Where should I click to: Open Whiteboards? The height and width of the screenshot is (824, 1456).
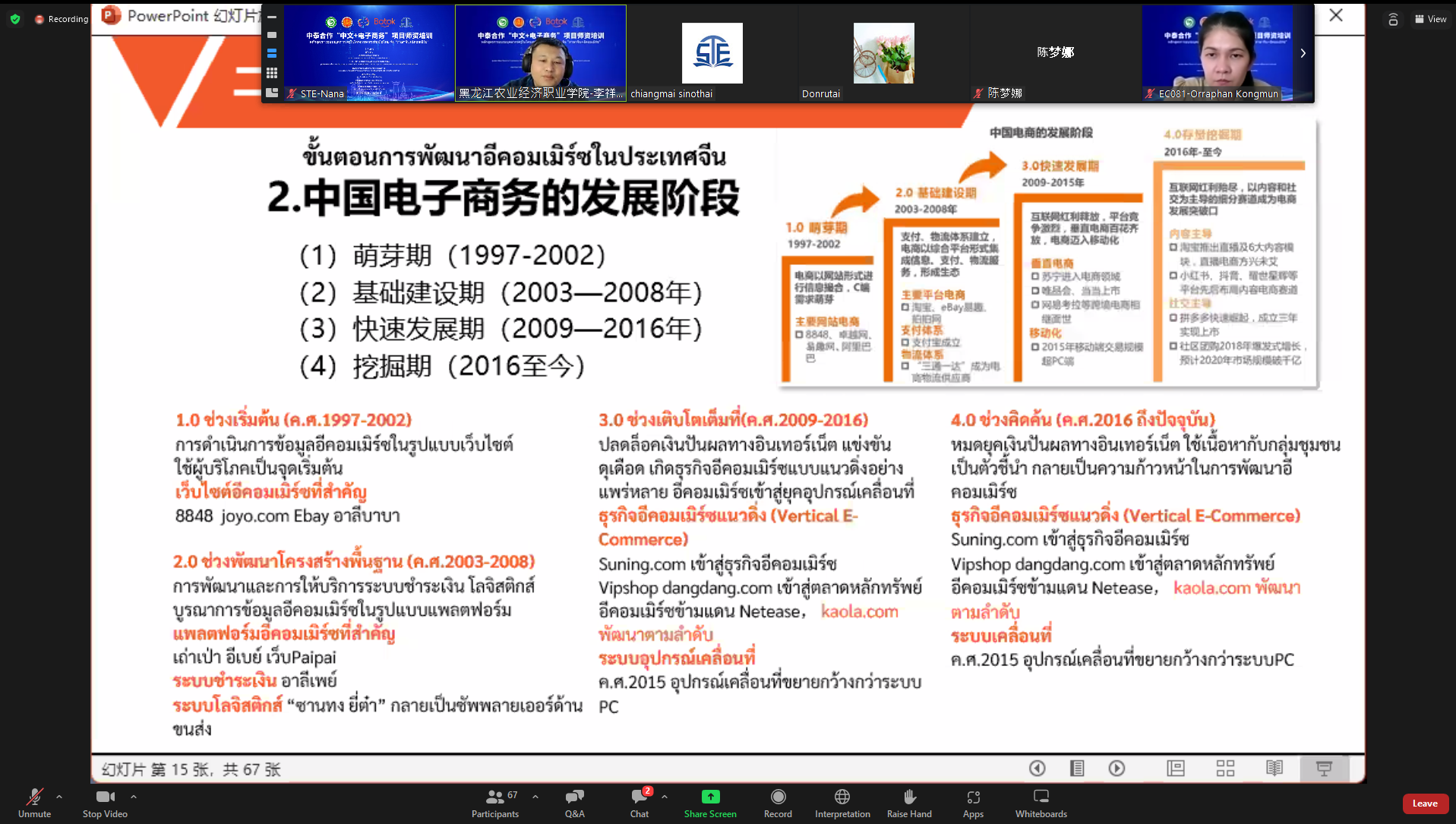coord(1041,803)
